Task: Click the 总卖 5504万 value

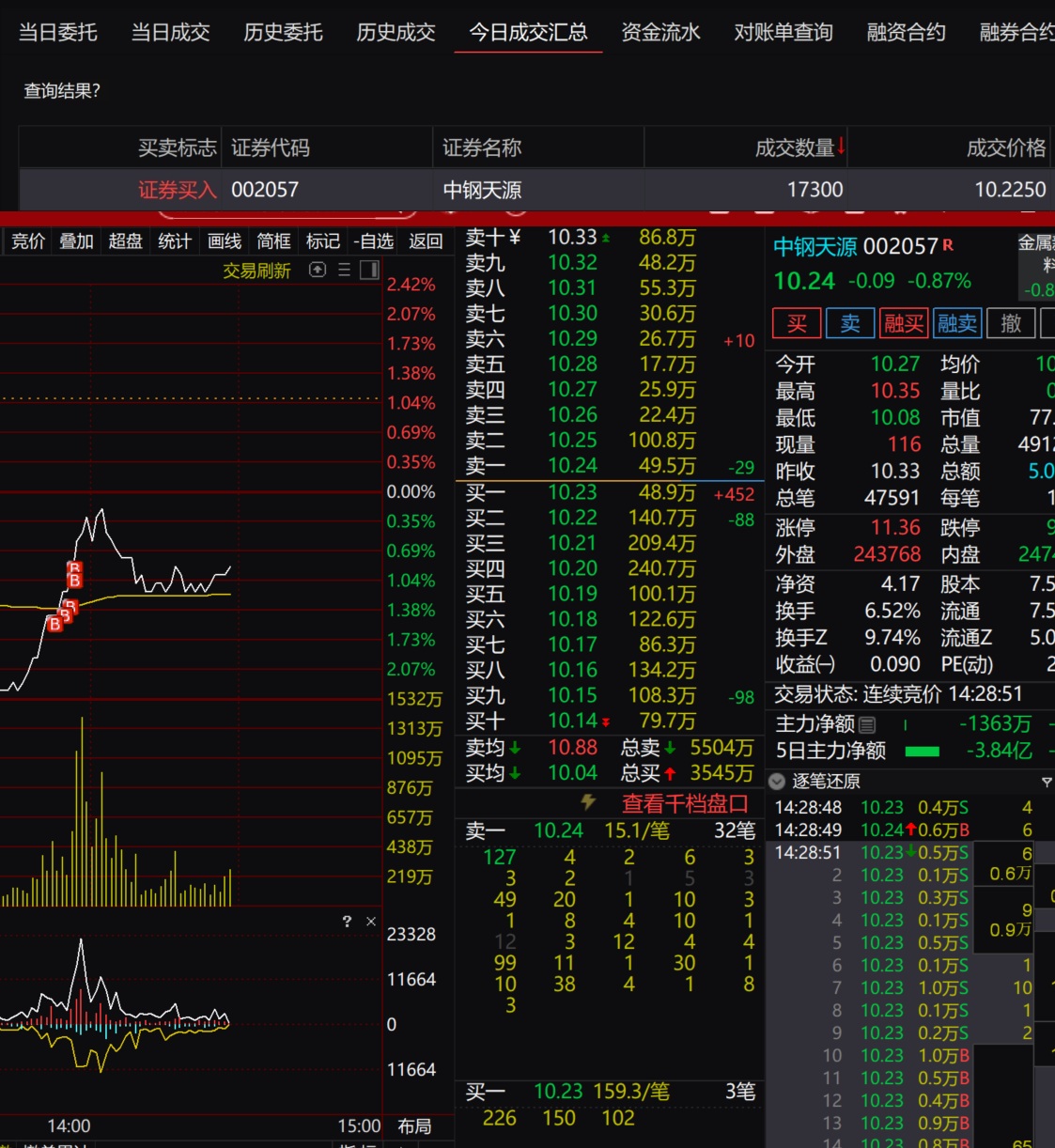Action: (721, 748)
